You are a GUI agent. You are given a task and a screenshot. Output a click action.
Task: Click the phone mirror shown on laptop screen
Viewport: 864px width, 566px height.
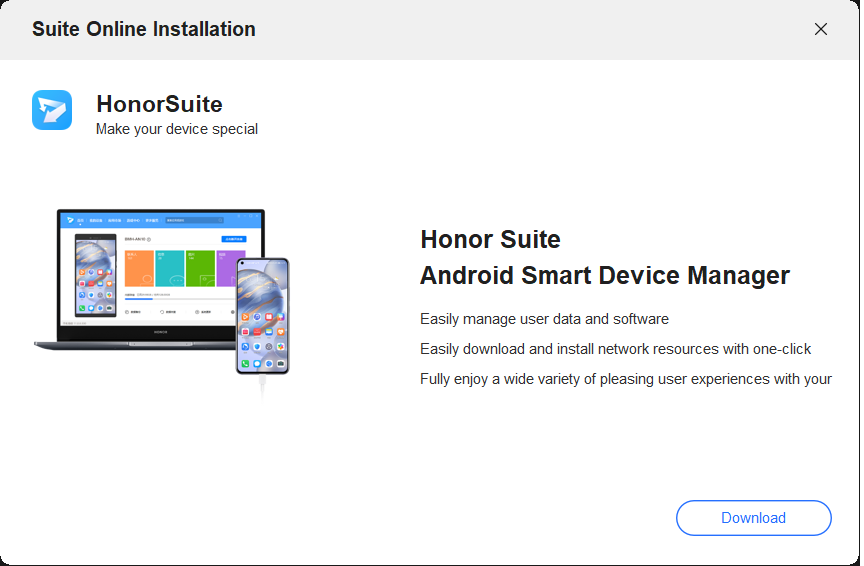coord(96,276)
